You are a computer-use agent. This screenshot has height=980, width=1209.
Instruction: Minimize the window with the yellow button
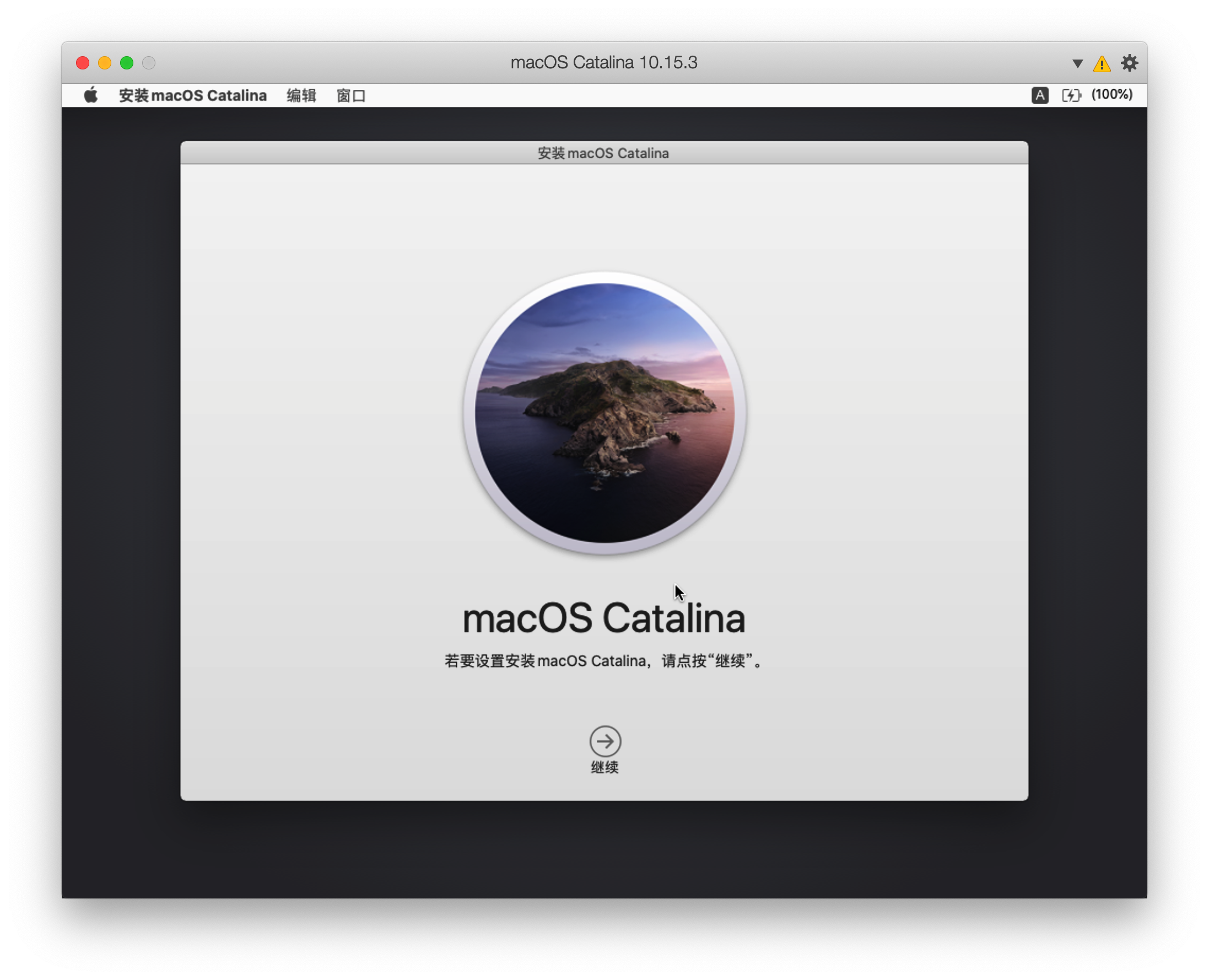coord(104,63)
